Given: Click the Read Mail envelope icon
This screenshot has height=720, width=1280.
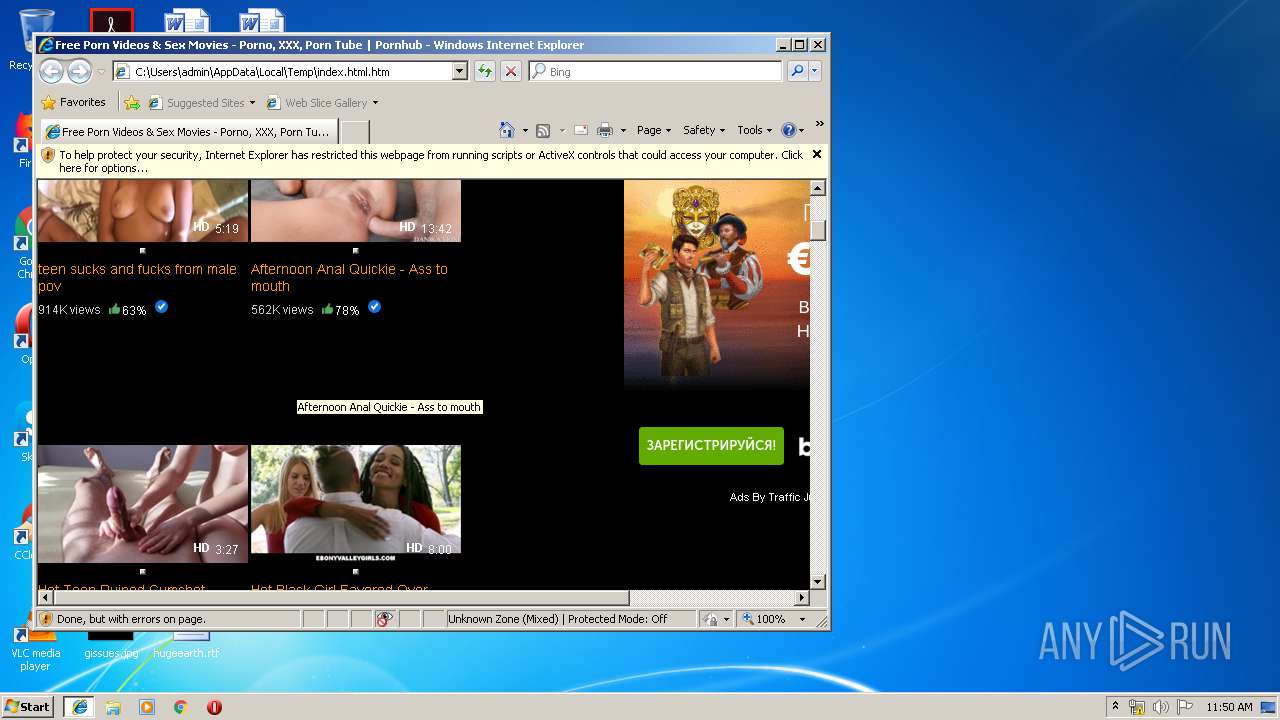Looking at the screenshot, I should pos(580,130).
